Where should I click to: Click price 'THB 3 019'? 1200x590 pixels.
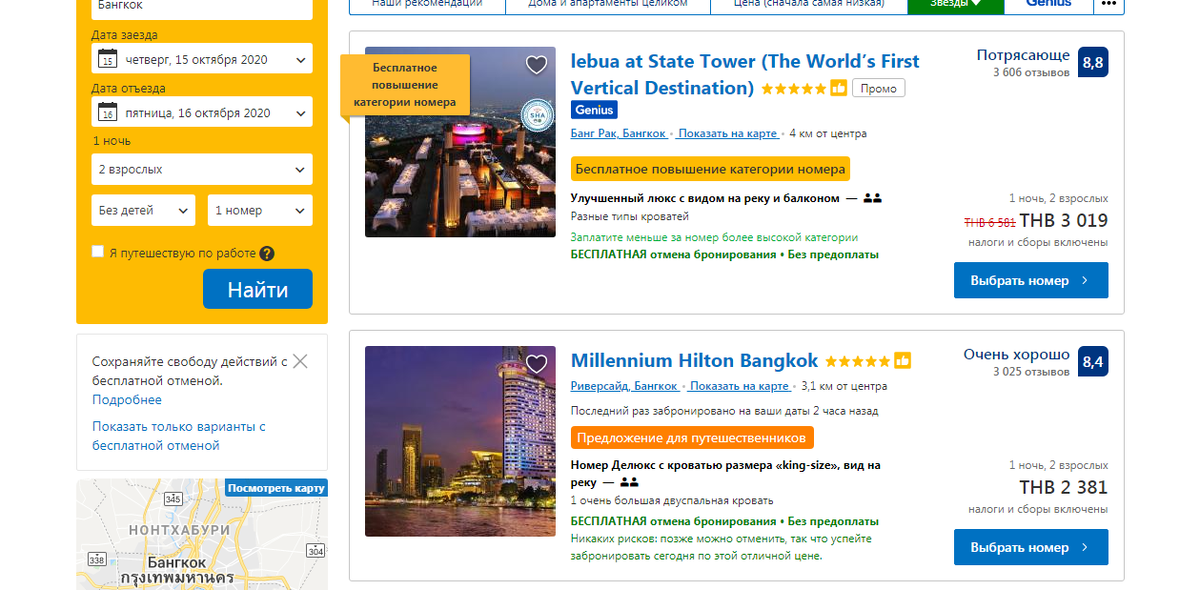click(1064, 221)
